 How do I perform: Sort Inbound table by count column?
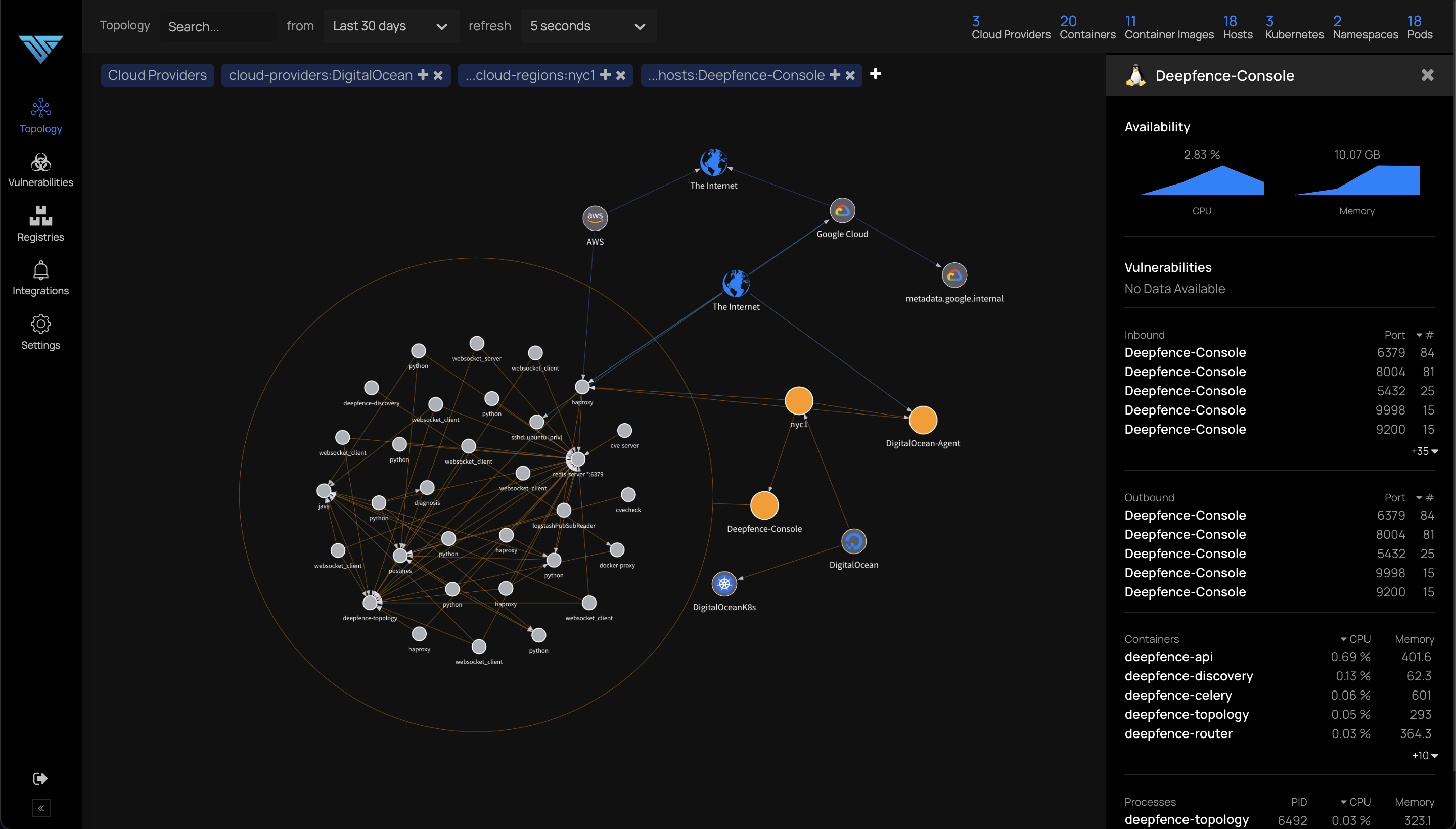[1426, 335]
